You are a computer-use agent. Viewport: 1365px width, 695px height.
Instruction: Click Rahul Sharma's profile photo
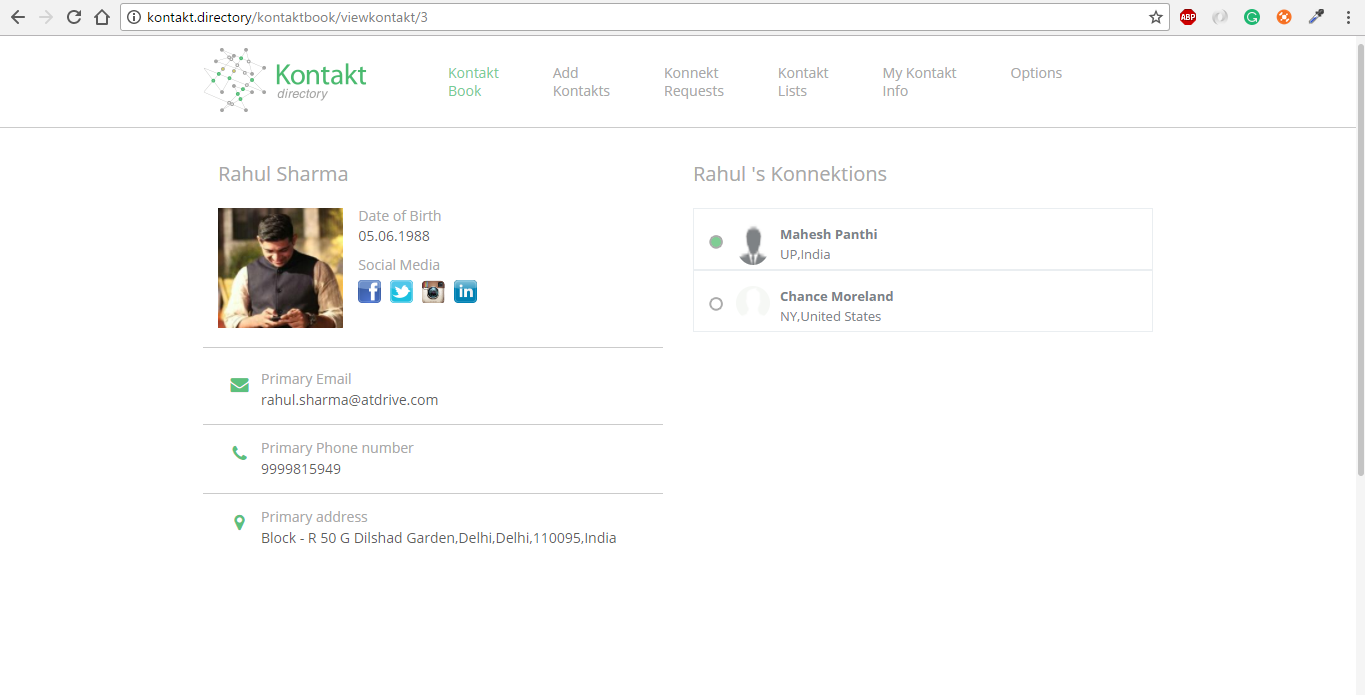280,268
